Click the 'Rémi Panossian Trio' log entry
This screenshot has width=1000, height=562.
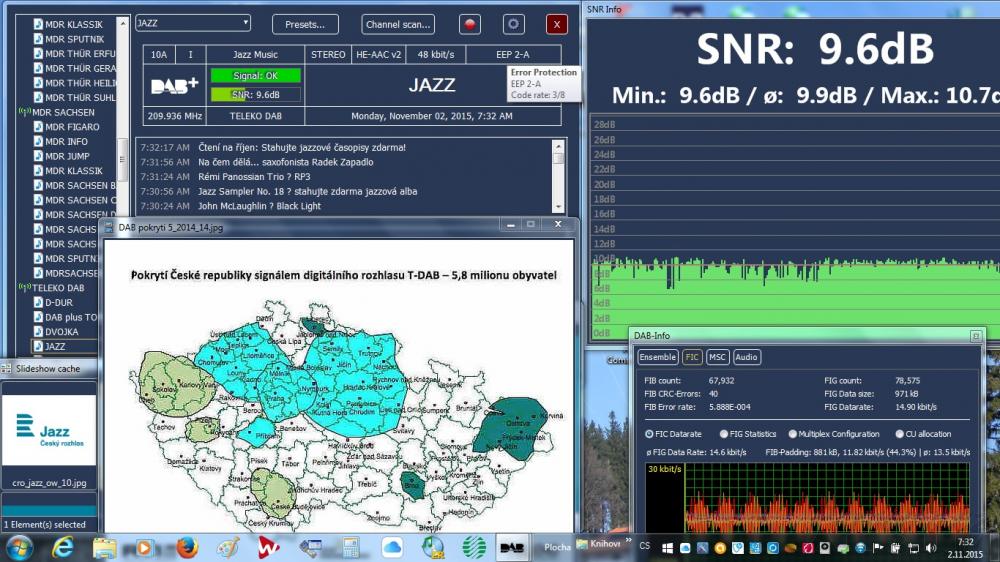tap(254, 177)
